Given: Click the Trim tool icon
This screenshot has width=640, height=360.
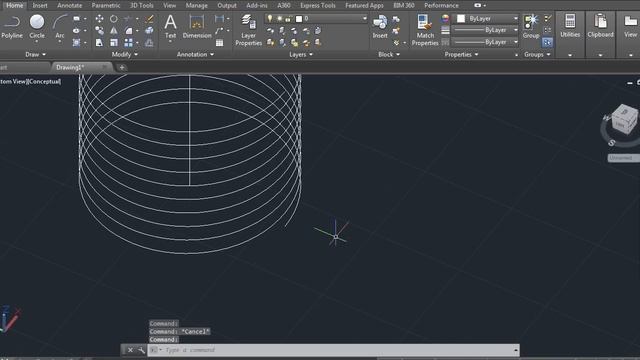Looking at the screenshot, I should (x=128, y=19).
